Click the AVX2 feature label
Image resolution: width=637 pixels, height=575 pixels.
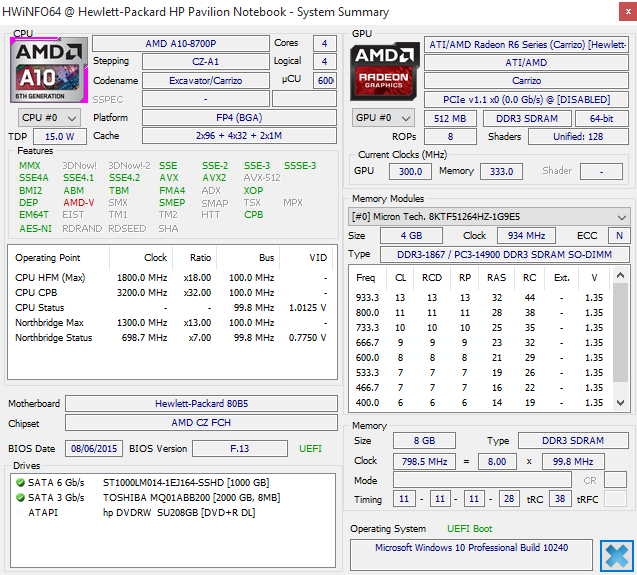[x=214, y=178]
